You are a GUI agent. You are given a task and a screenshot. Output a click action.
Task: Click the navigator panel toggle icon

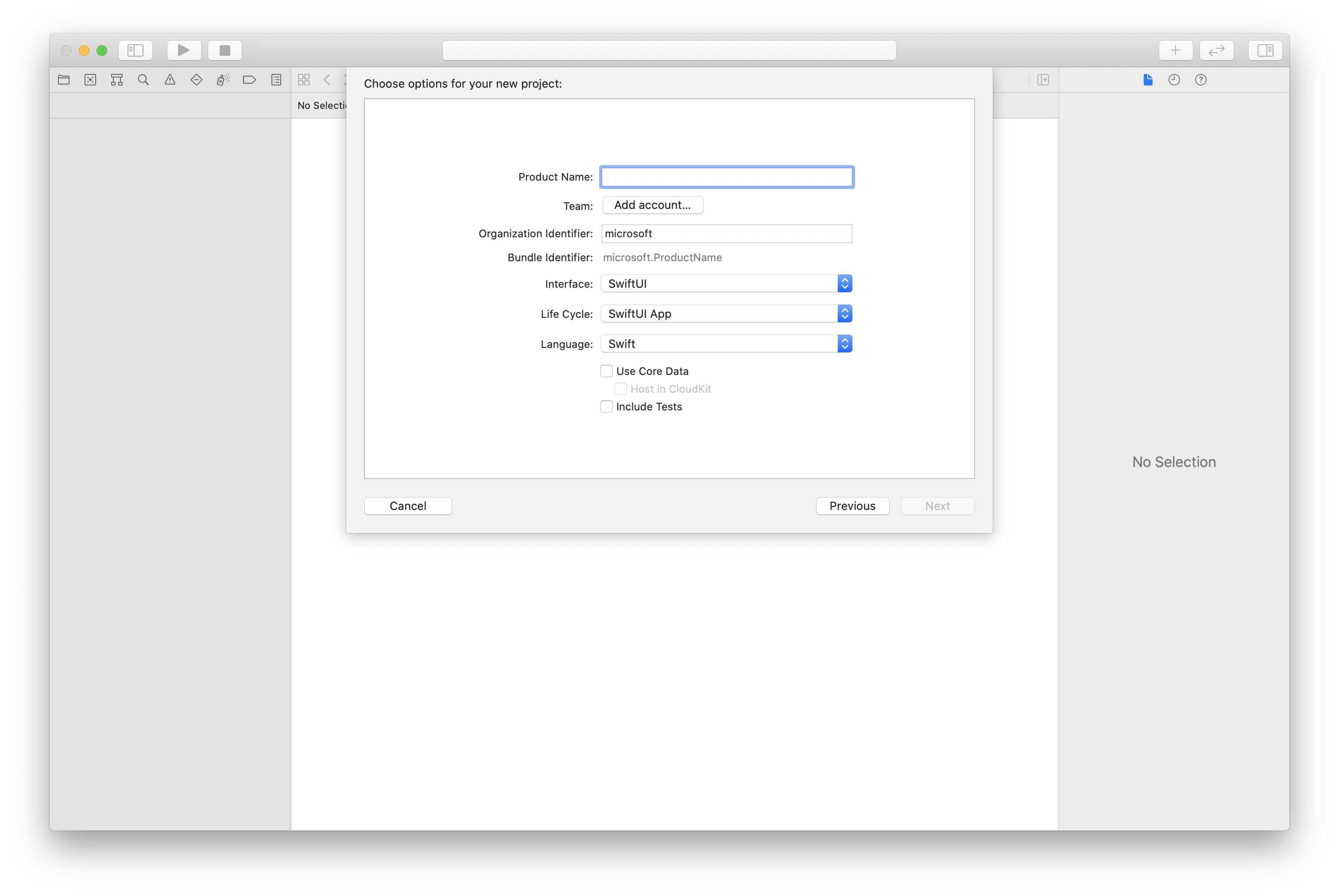pyautogui.click(x=135, y=49)
